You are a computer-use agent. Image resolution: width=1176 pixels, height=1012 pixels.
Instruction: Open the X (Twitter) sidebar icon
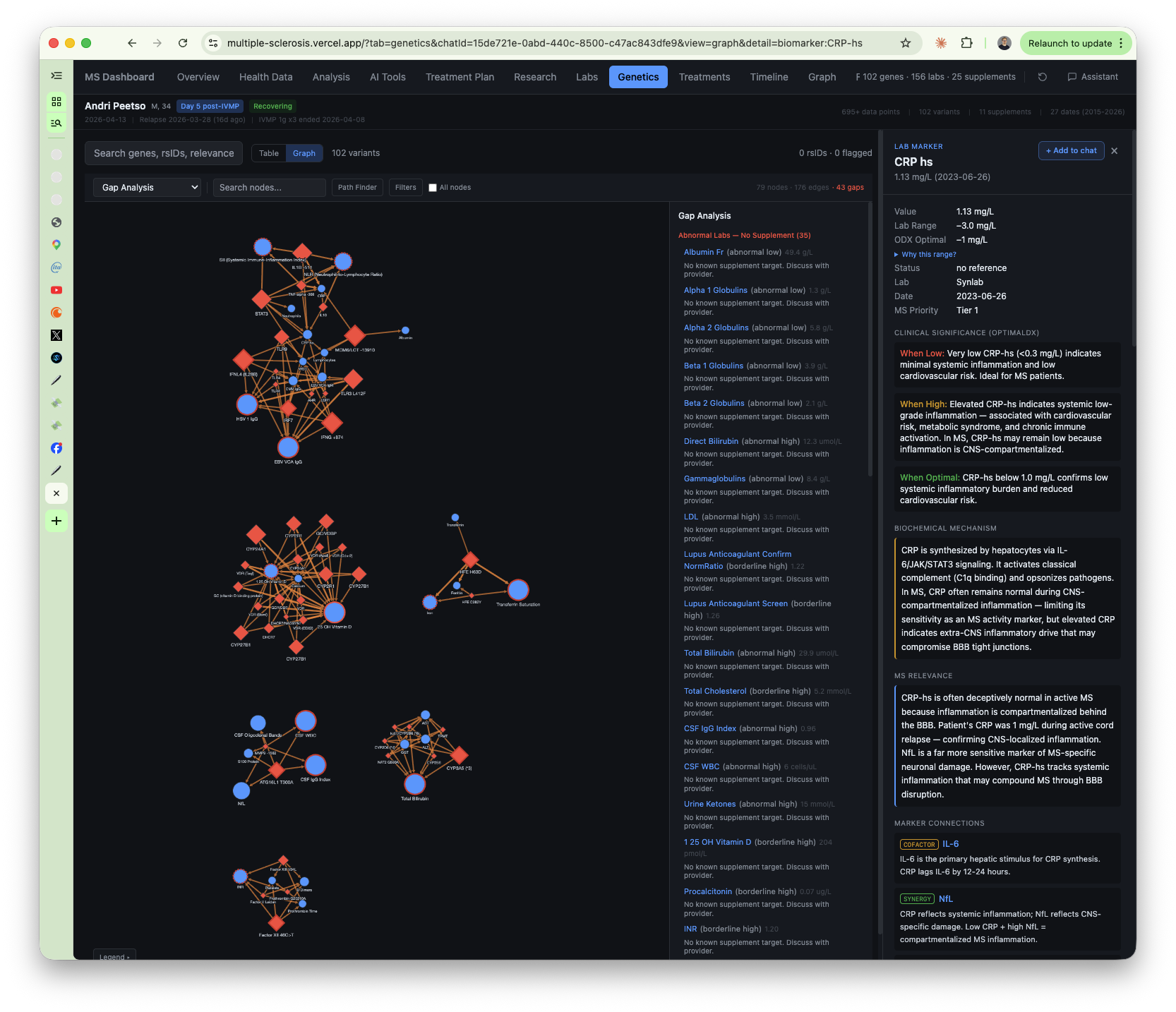tap(56, 335)
